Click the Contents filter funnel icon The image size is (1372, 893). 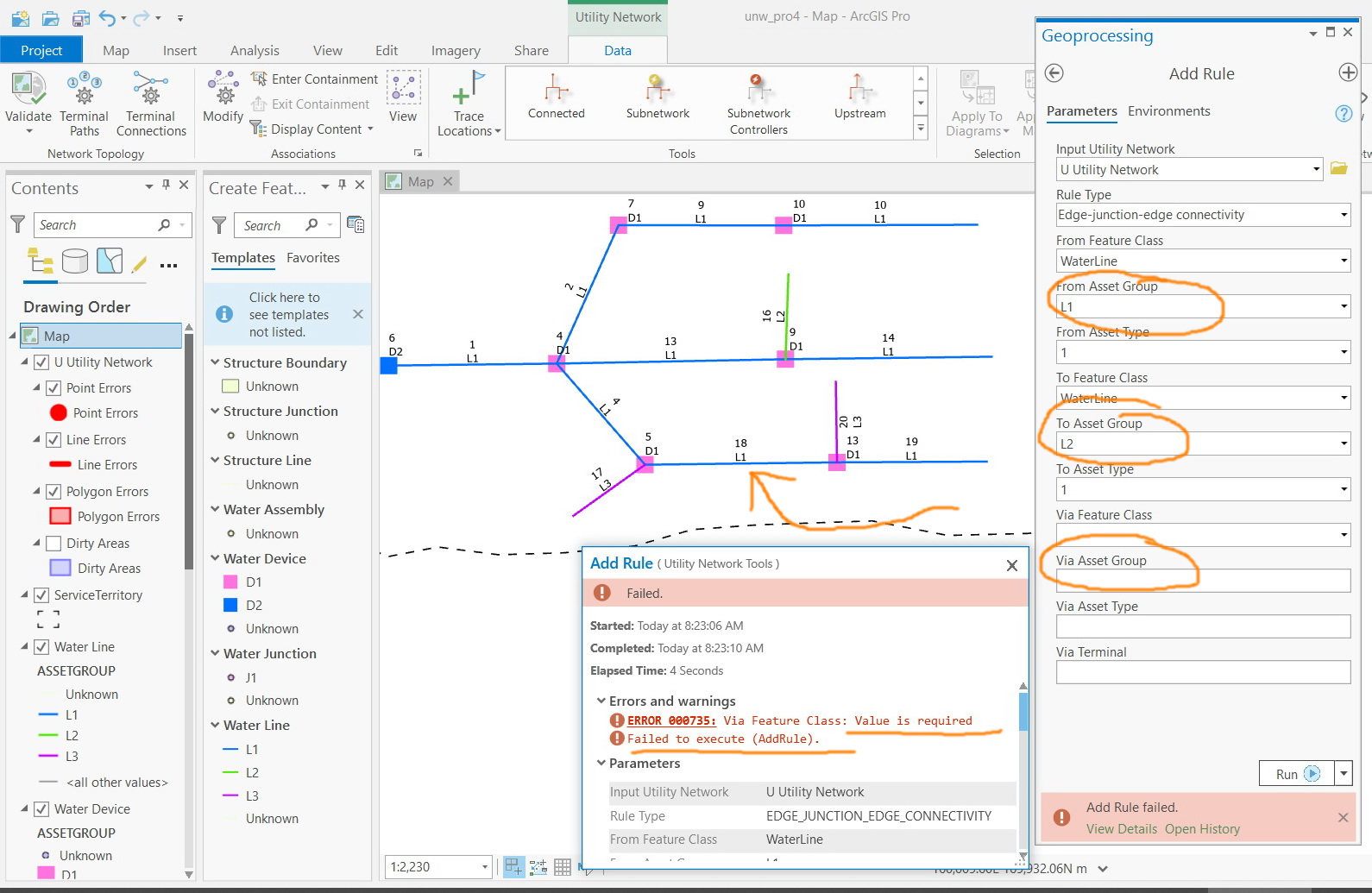tap(17, 224)
